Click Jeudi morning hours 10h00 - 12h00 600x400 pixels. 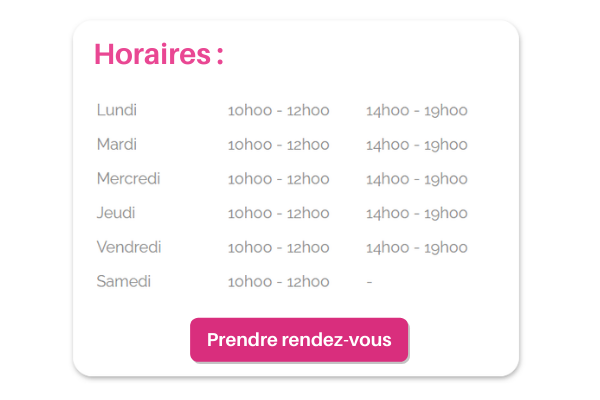pos(278,213)
